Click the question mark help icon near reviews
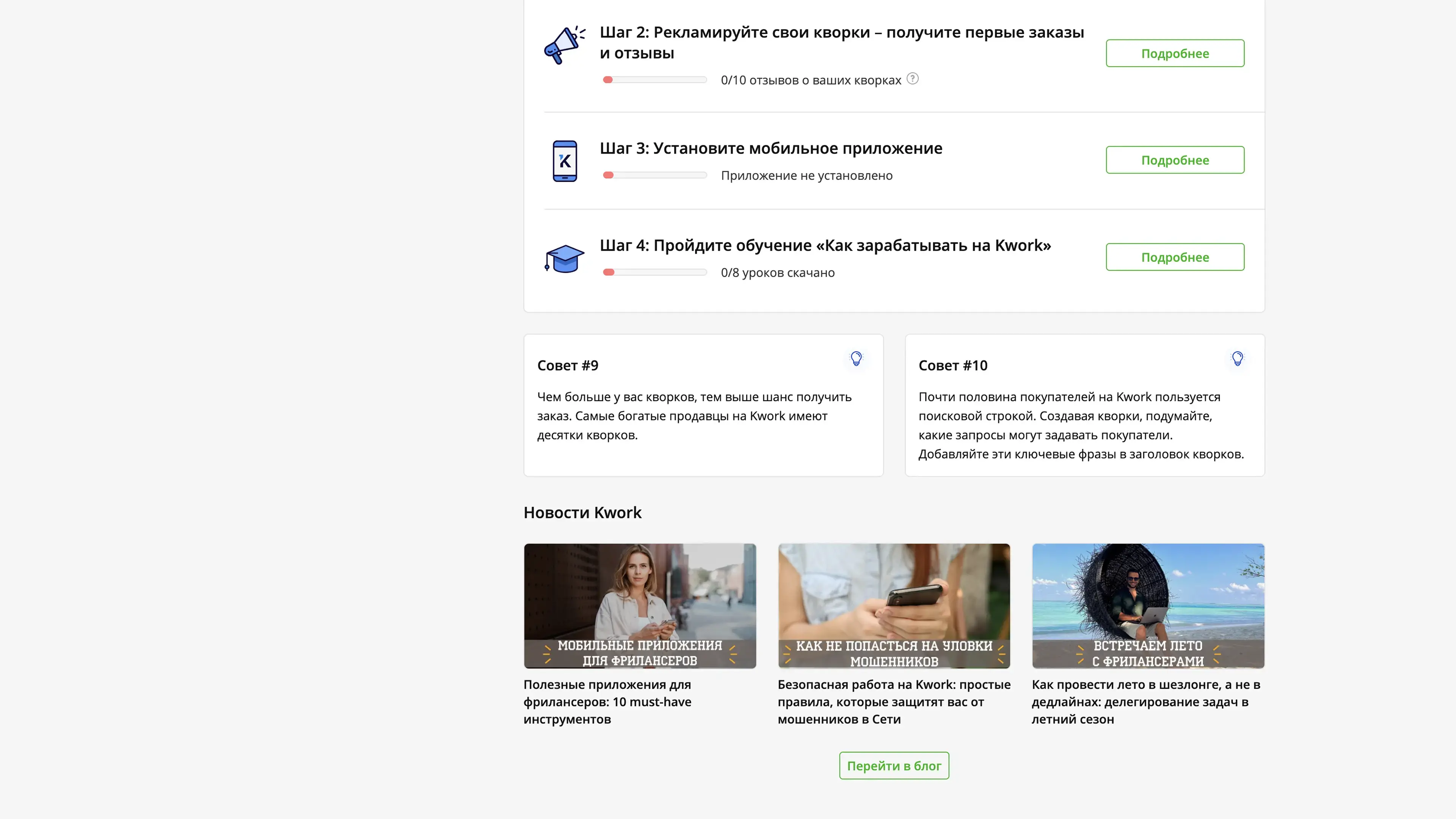 click(912, 79)
